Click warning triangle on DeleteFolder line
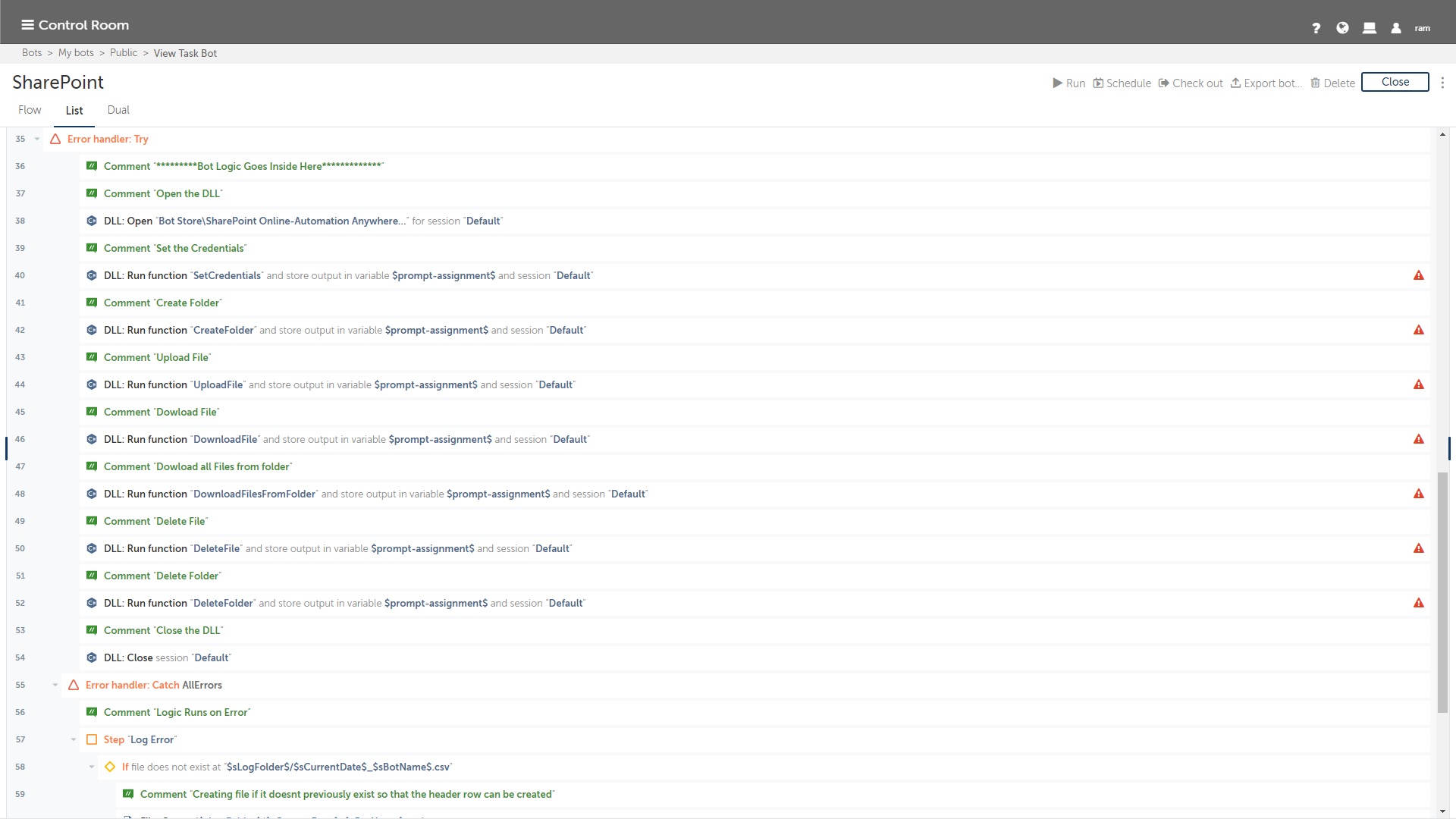The width and height of the screenshot is (1456, 819). tap(1418, 603)
